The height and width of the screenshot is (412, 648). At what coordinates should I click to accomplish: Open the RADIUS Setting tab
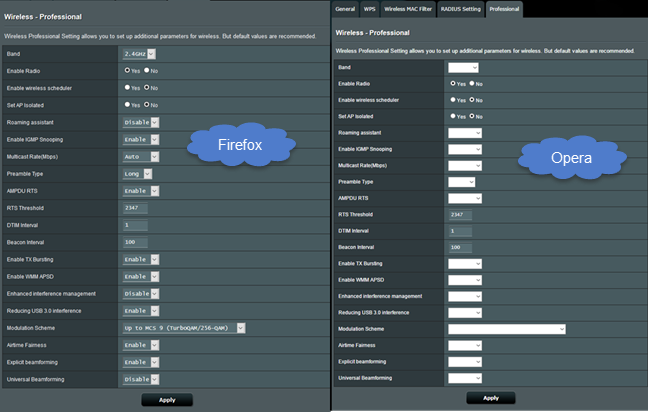[x=460, y=9]
